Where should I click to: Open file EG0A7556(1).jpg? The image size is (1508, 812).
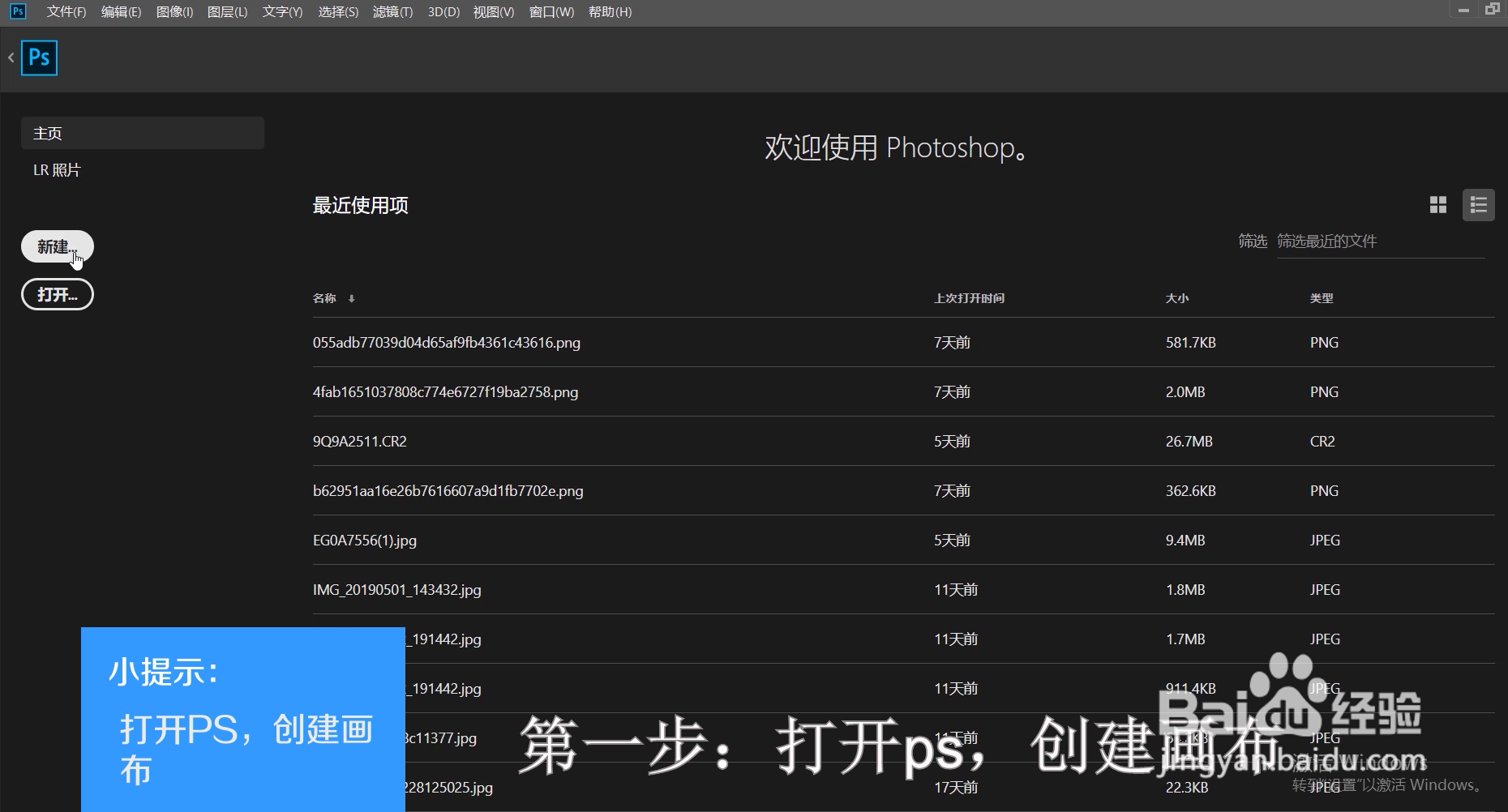365,541
